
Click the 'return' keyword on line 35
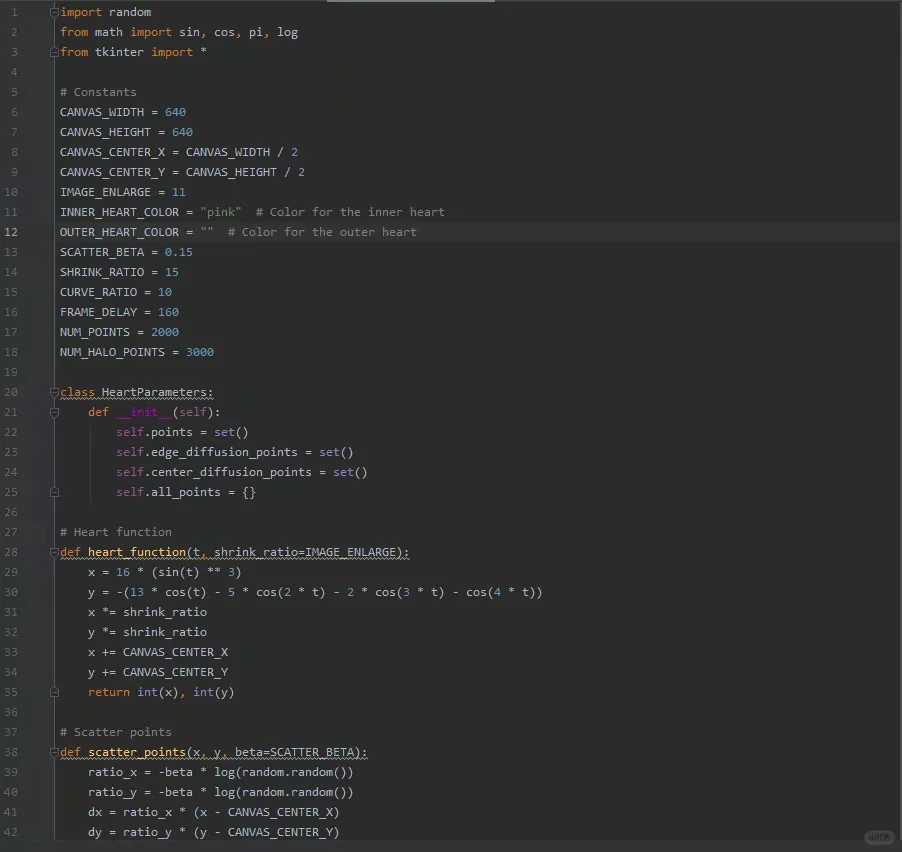tap(109, 693)
